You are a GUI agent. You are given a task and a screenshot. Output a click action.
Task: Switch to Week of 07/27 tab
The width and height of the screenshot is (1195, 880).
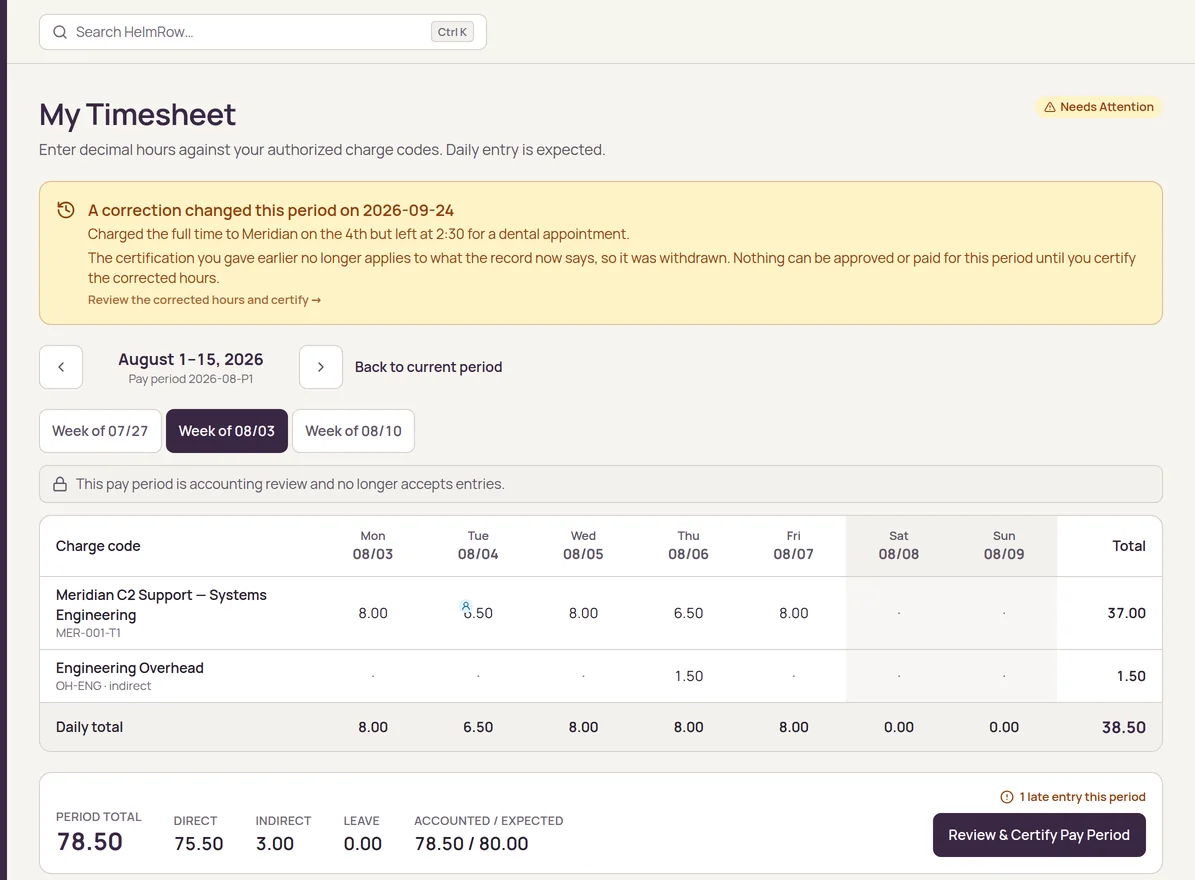pos(101,431)
